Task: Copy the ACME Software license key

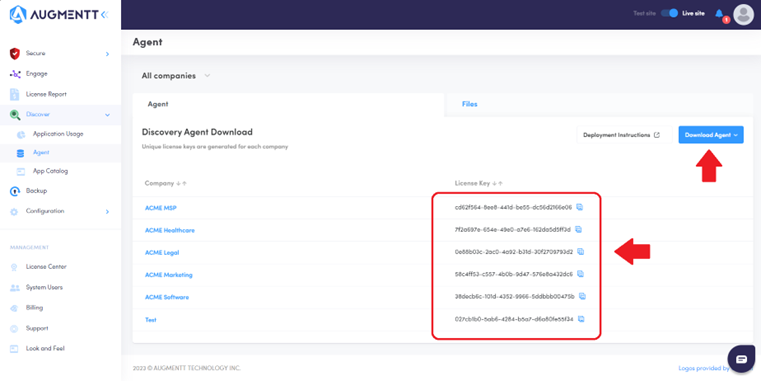Action: (582, 296)
